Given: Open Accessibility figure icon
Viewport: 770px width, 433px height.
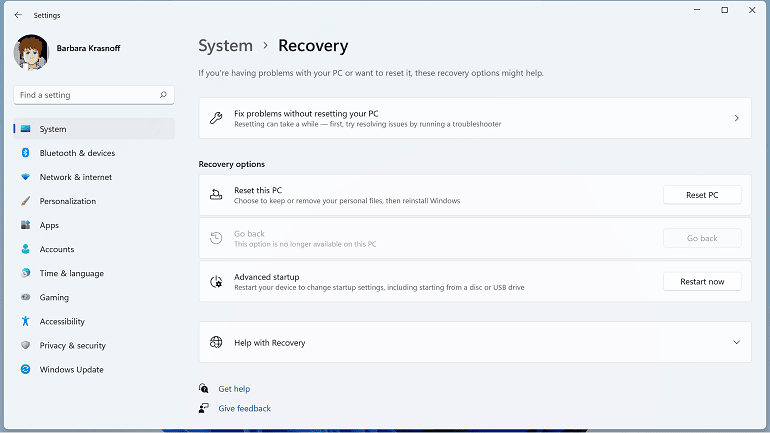Looking at the screenshot, I should pyautogui.click(x=26, y=321).
